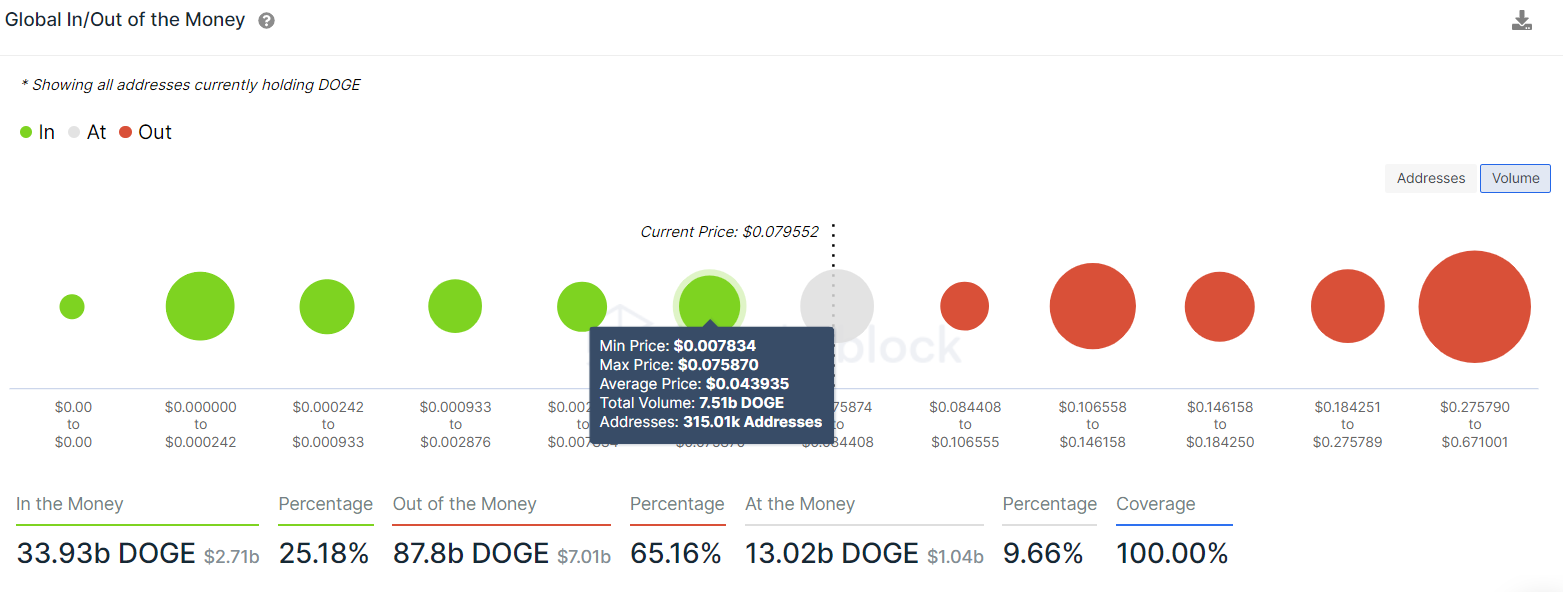Toggle the green In legend marker

point(26,132)
